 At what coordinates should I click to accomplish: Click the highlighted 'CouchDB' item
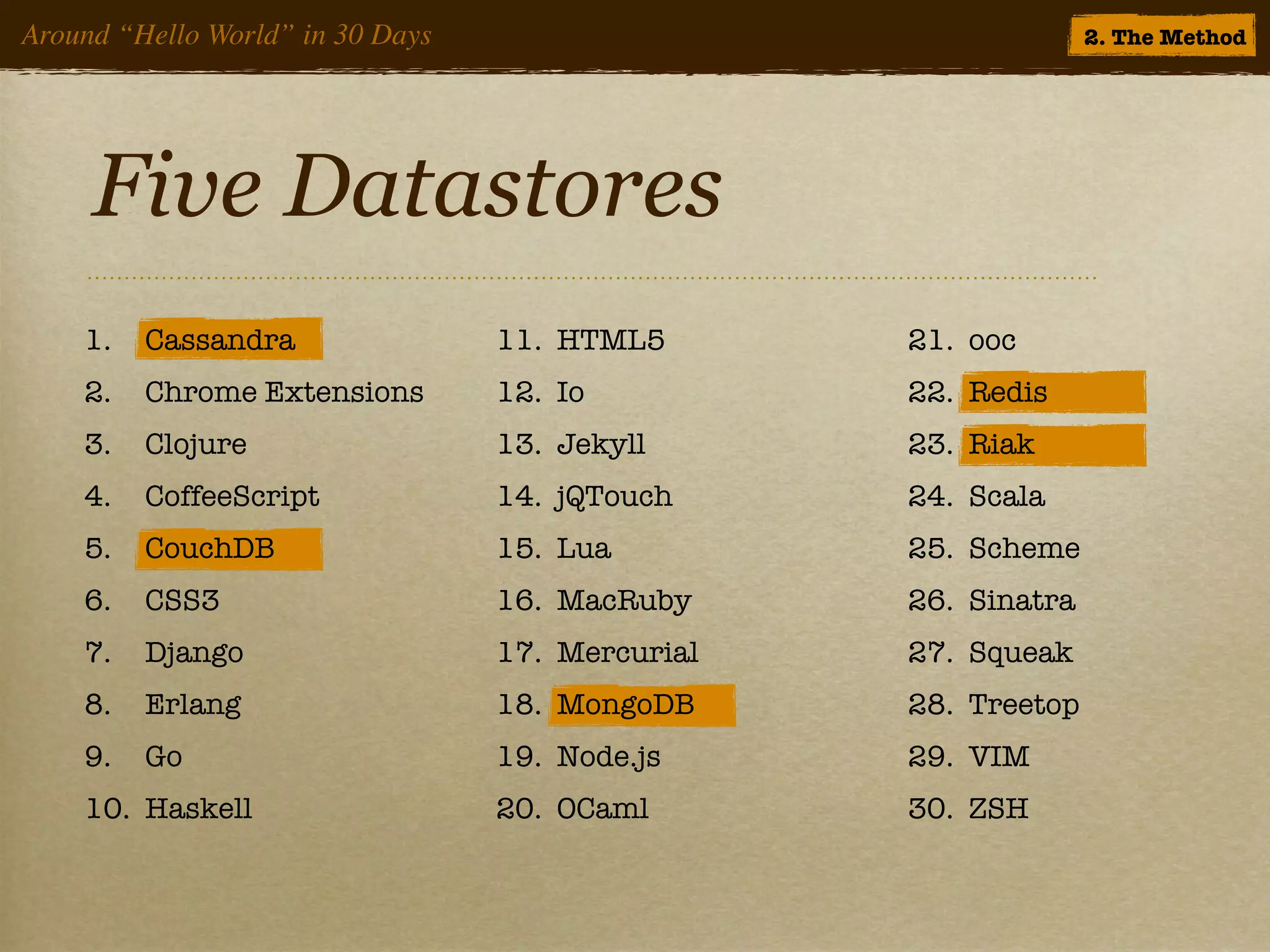point(229,549)
